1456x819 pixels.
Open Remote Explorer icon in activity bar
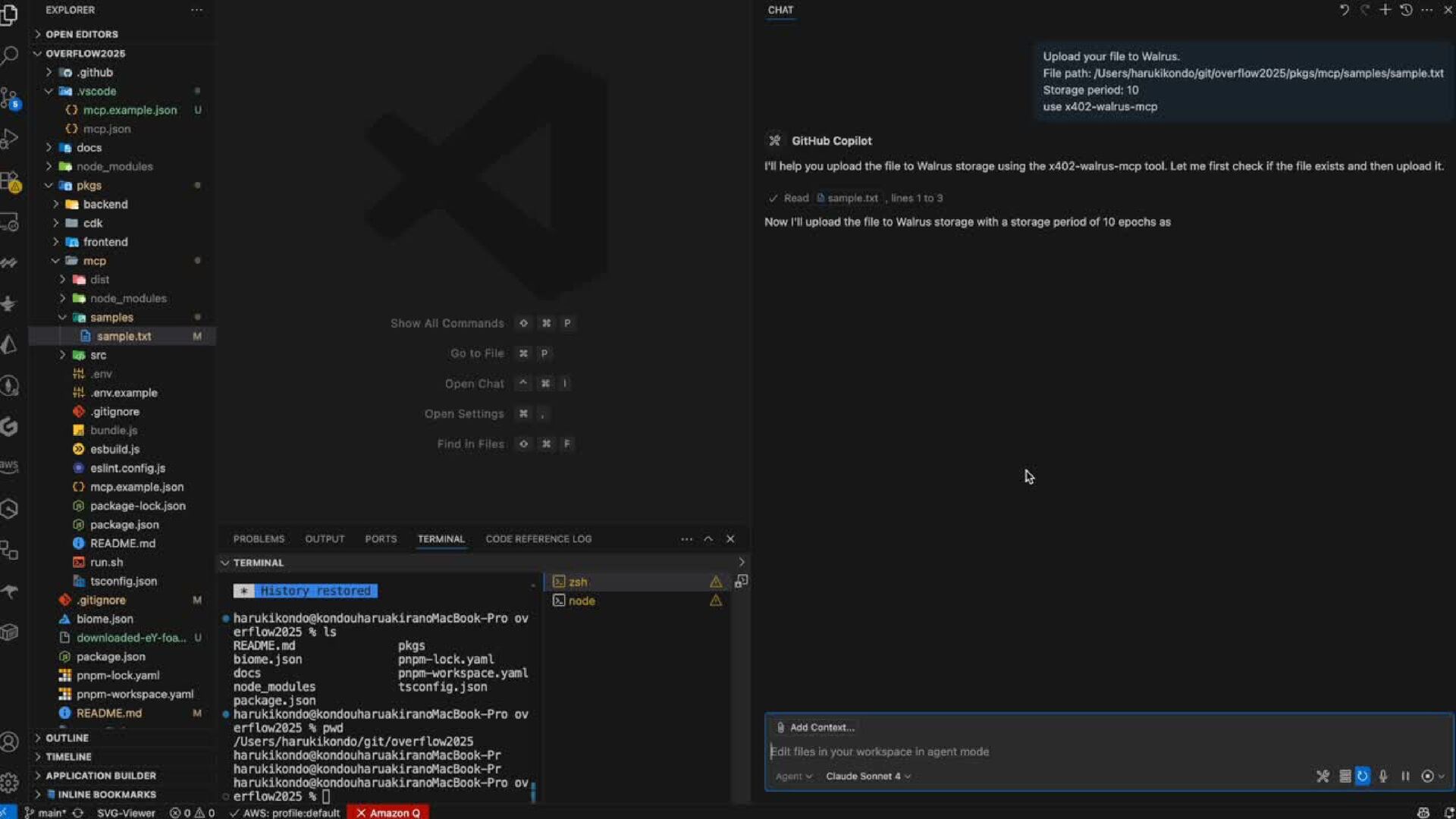[9, 222]
